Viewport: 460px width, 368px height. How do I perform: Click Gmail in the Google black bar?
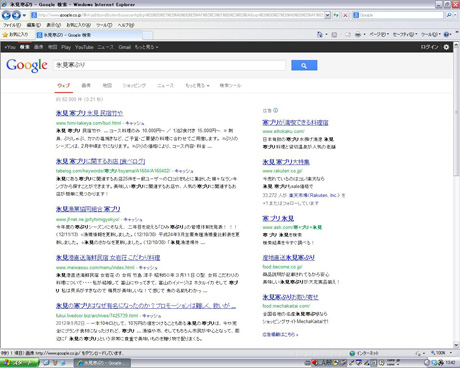[x=125, y=47]
